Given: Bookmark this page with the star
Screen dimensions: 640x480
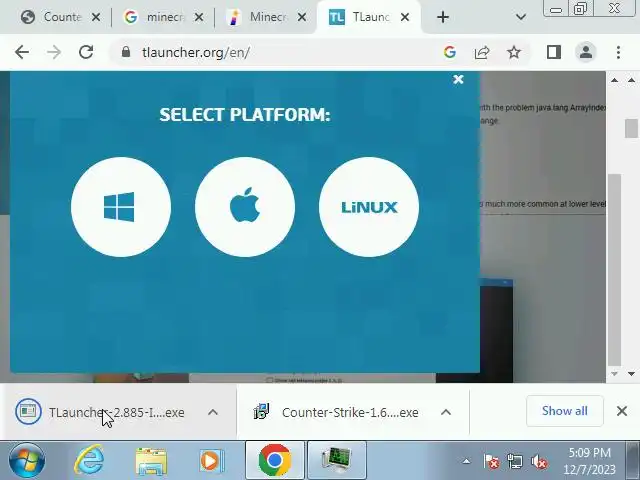Looking at the screenshot, I should [x=514, y=52].
